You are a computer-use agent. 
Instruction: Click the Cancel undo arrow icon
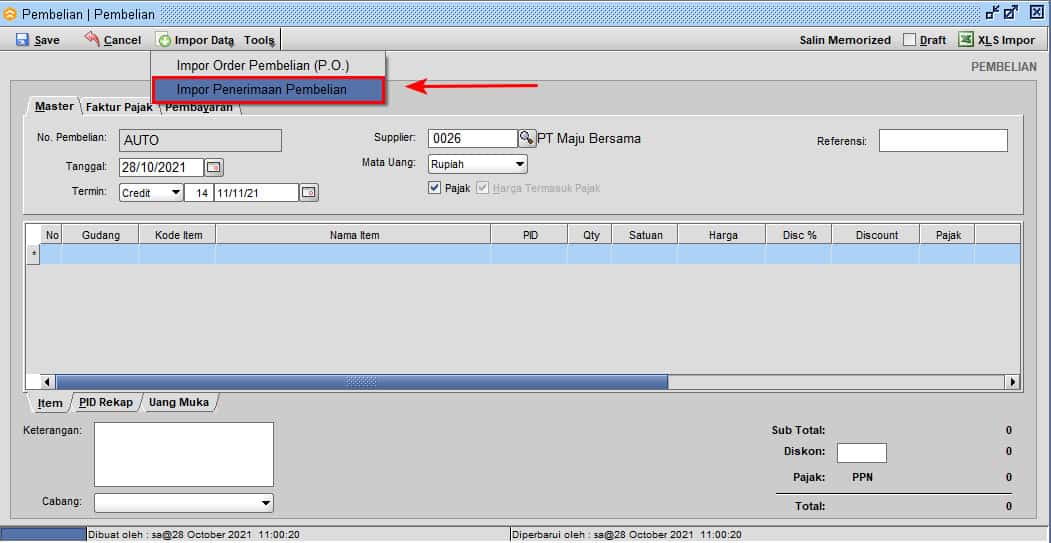click(x=93, y=39)
